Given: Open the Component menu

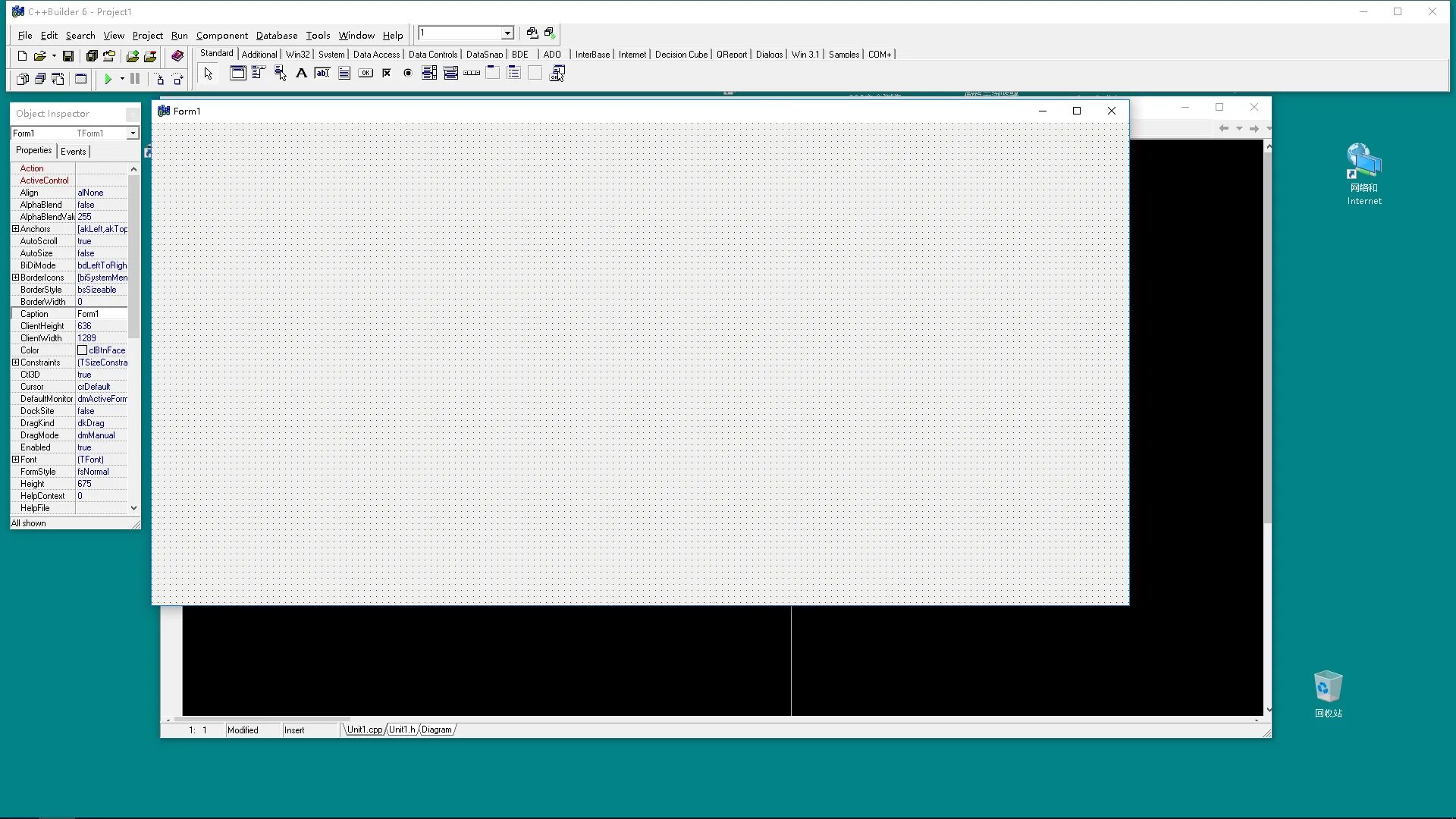Looking at the screenshot, I should pos(222,34).
